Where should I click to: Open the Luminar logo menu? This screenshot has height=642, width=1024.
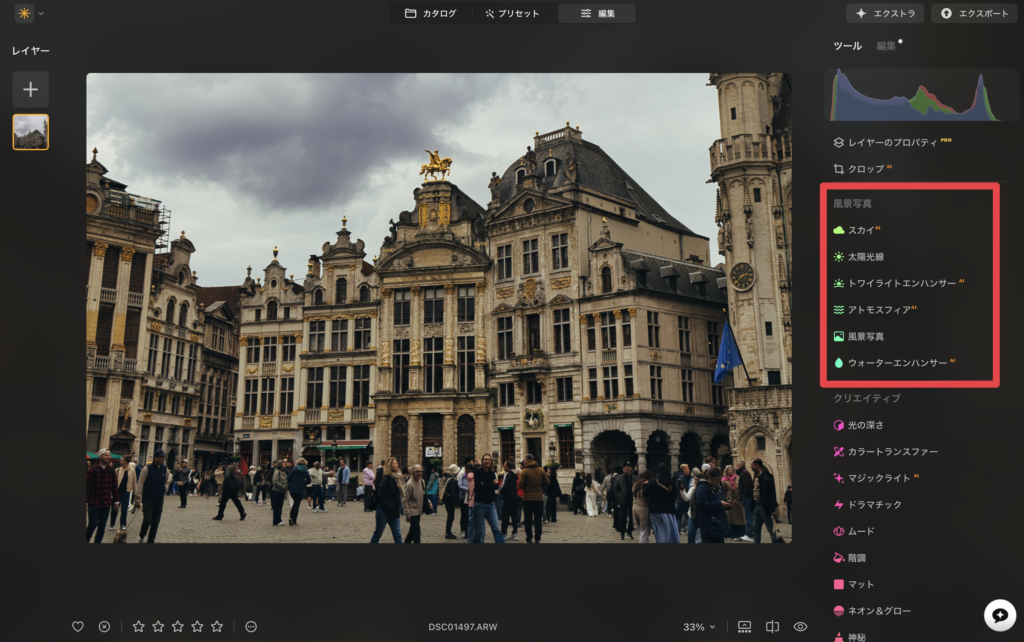coord(24,13)
